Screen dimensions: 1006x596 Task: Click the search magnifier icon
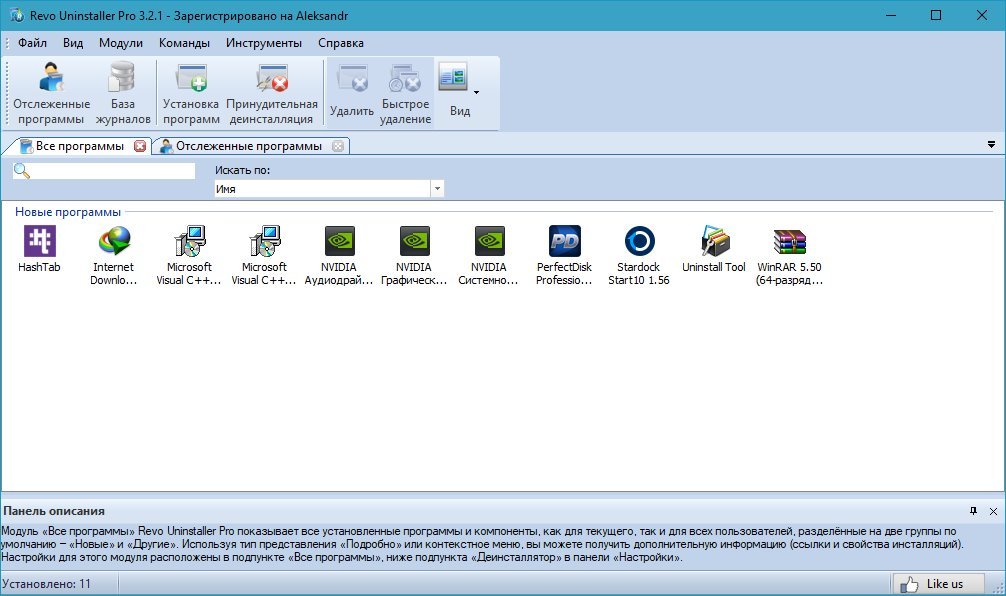click(x=22, y=171)
